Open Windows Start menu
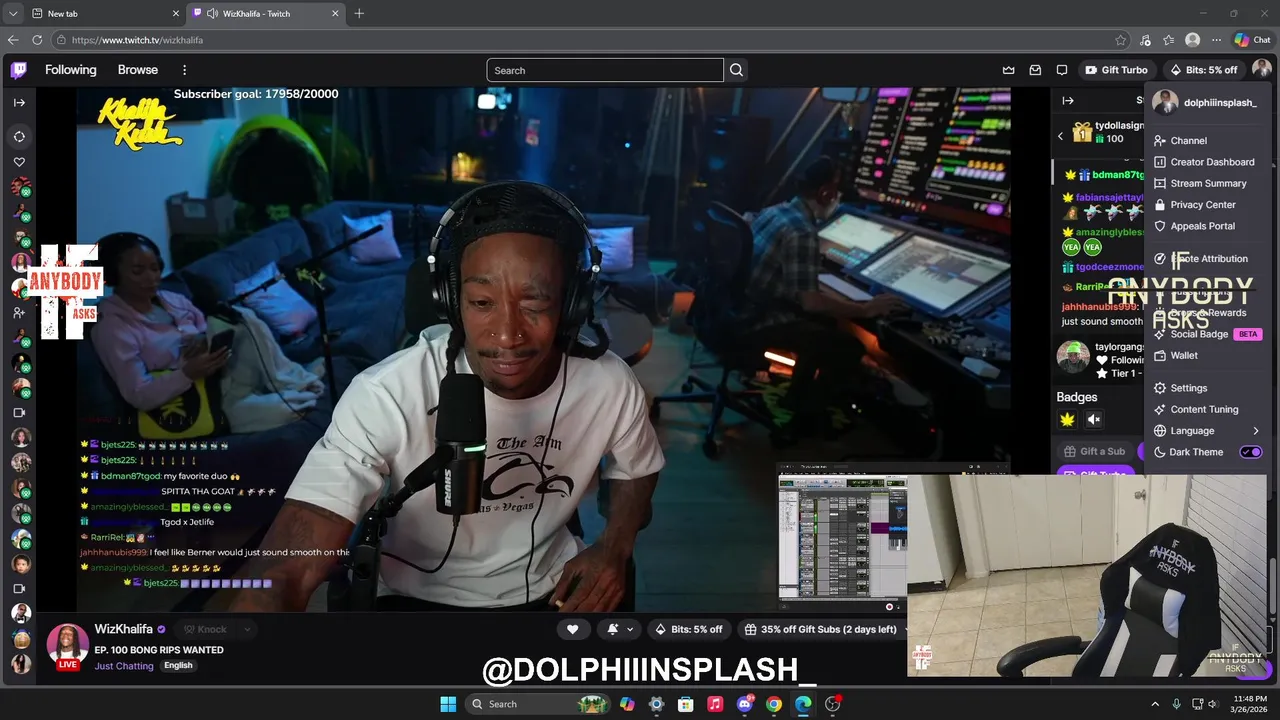This screenshot has width=1280, height=720. (448, 704)
